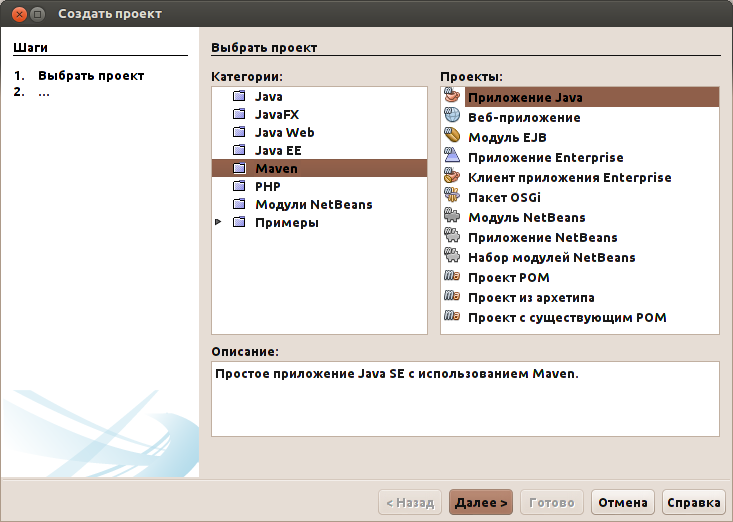Click the Проект из архетипа Maven icon
The width and height of the screenshot is (733, 522).
(452, 296)
